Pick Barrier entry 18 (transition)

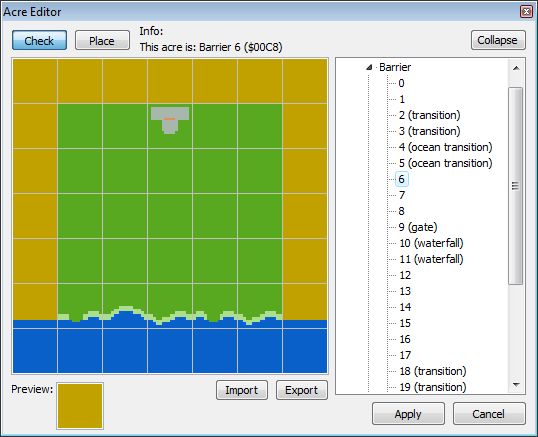432,371
